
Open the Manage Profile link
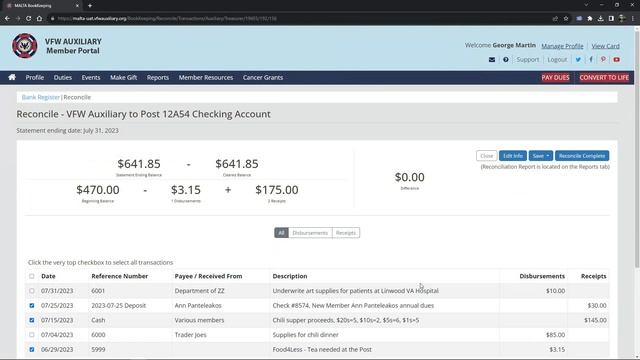click(x=562, y=46)
